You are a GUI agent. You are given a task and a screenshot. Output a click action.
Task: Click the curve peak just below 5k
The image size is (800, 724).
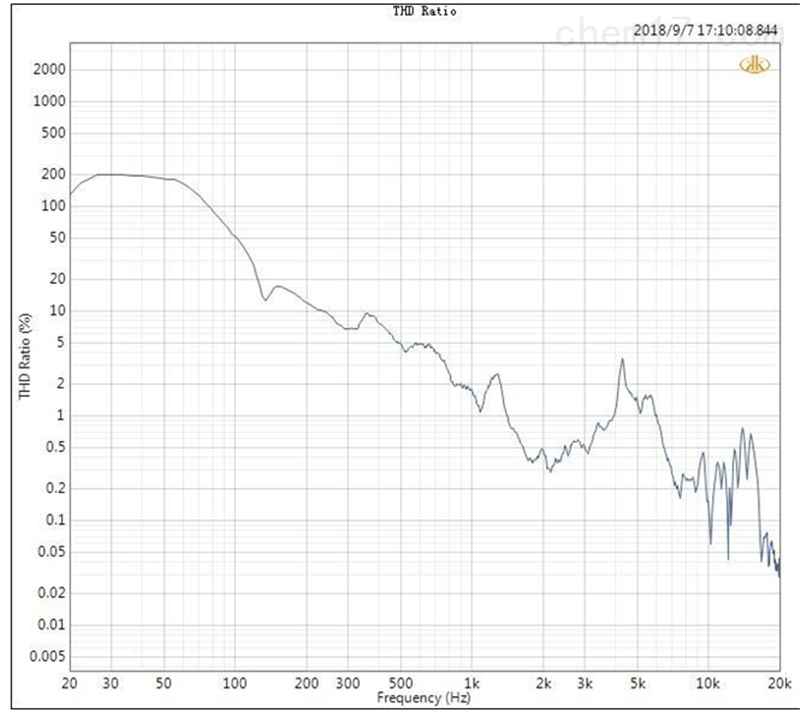622,359
